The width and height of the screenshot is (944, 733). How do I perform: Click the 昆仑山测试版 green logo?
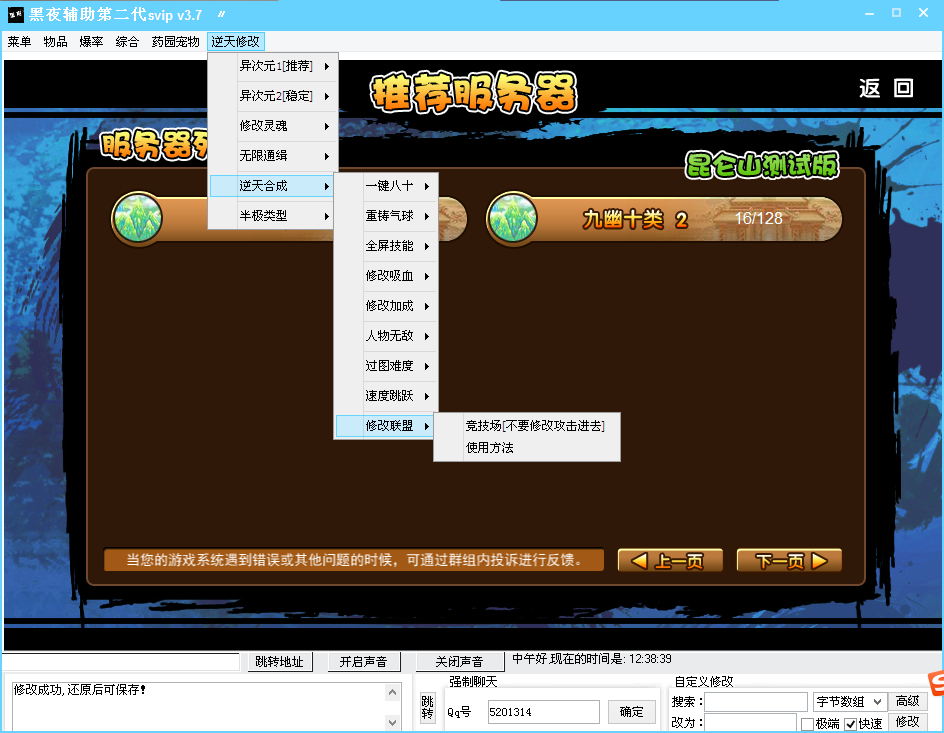tap(762, 165)
